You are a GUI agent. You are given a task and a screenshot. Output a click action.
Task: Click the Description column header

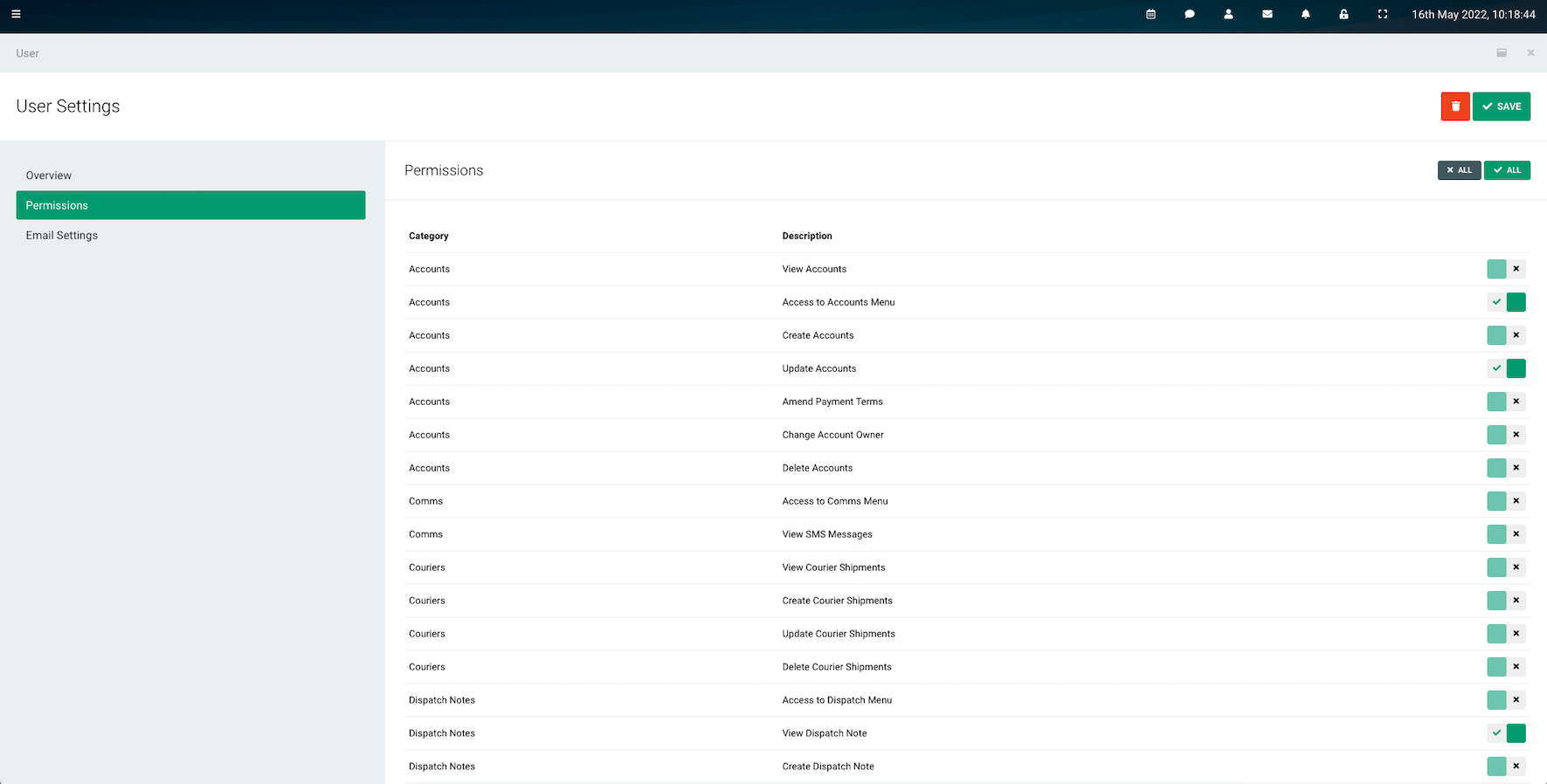pyautogui.click(x=807, y=236)
